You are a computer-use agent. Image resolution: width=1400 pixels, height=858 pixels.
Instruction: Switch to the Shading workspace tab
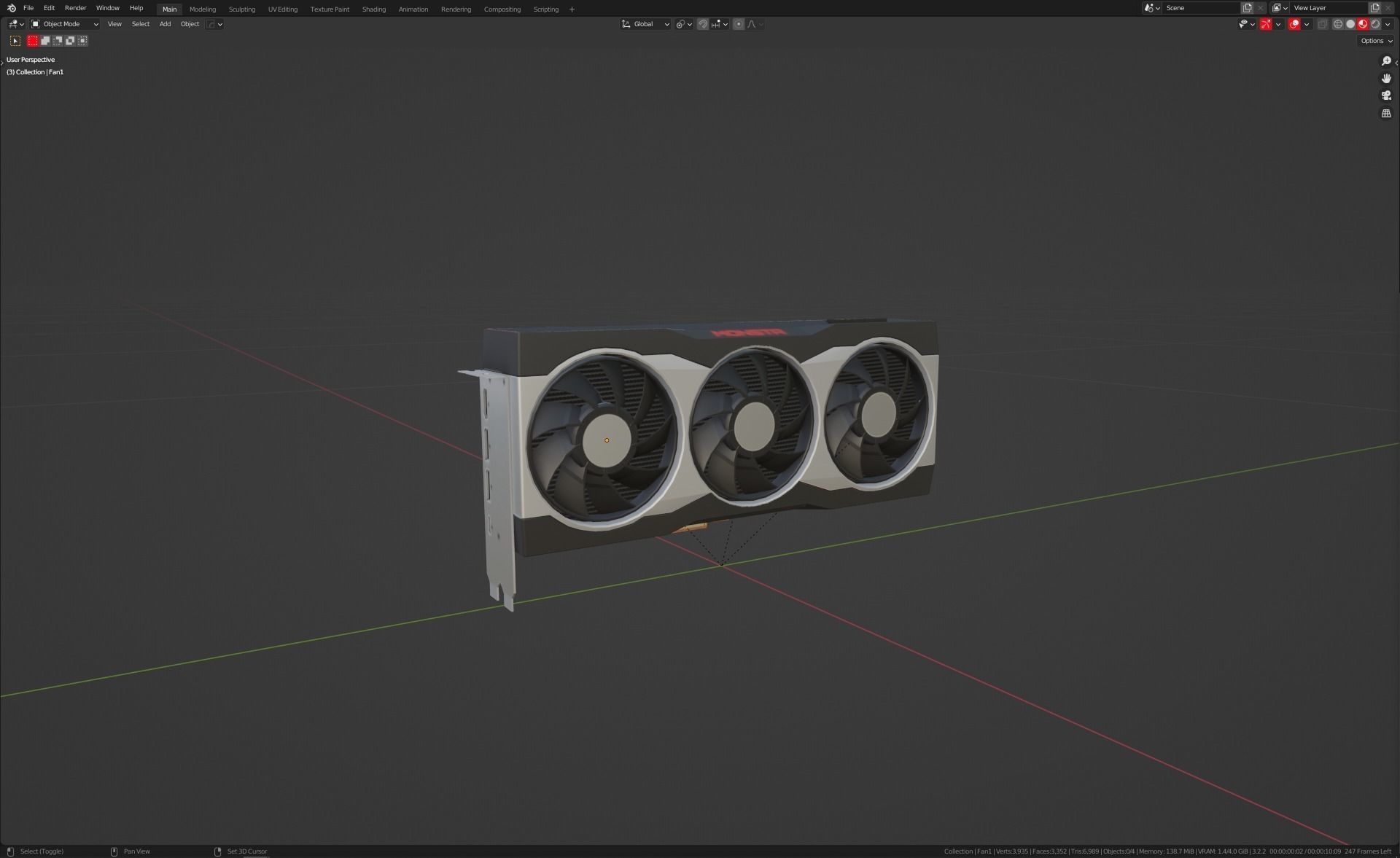pos(374,9)
